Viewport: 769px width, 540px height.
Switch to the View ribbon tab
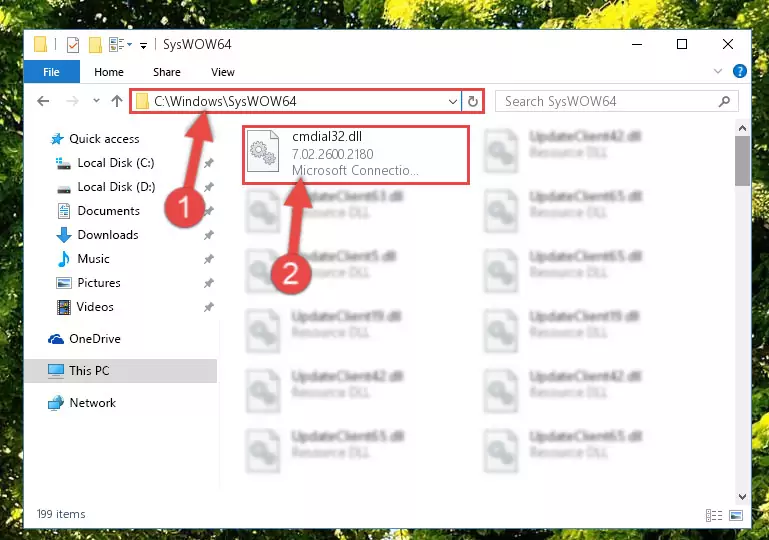[x=223, y=72]
